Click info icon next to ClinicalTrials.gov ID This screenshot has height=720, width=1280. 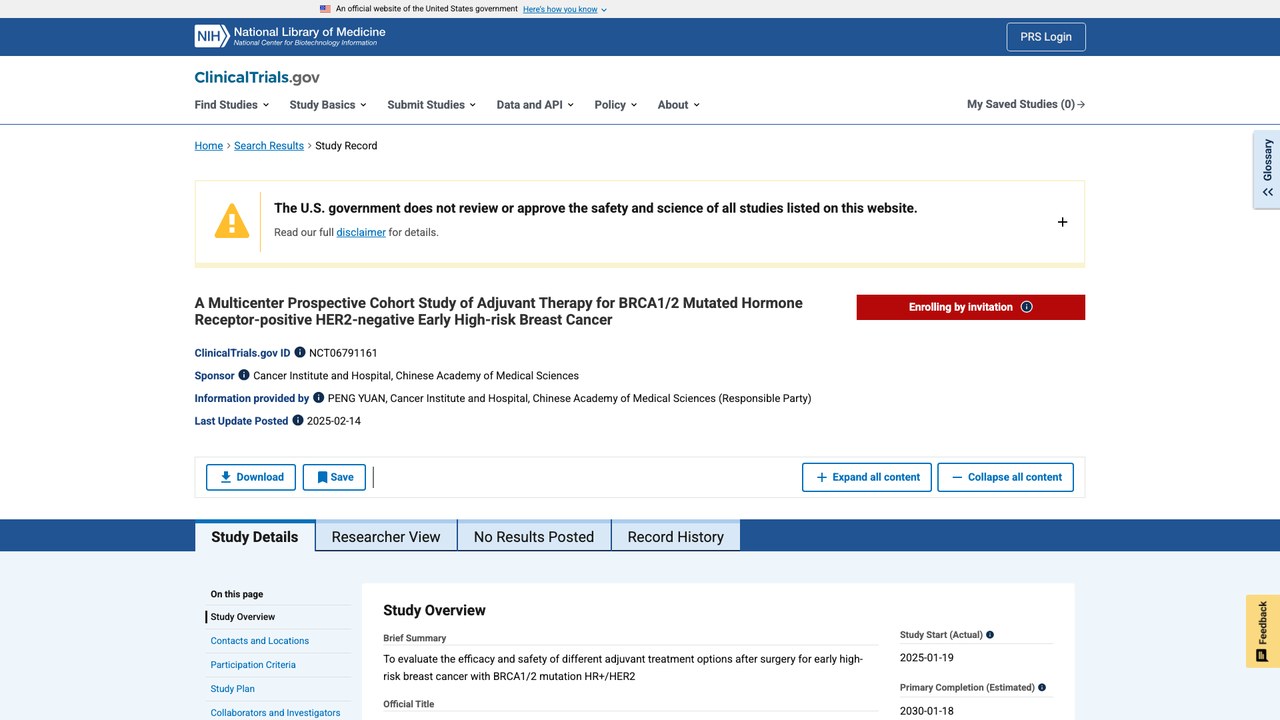click(300, 353)
